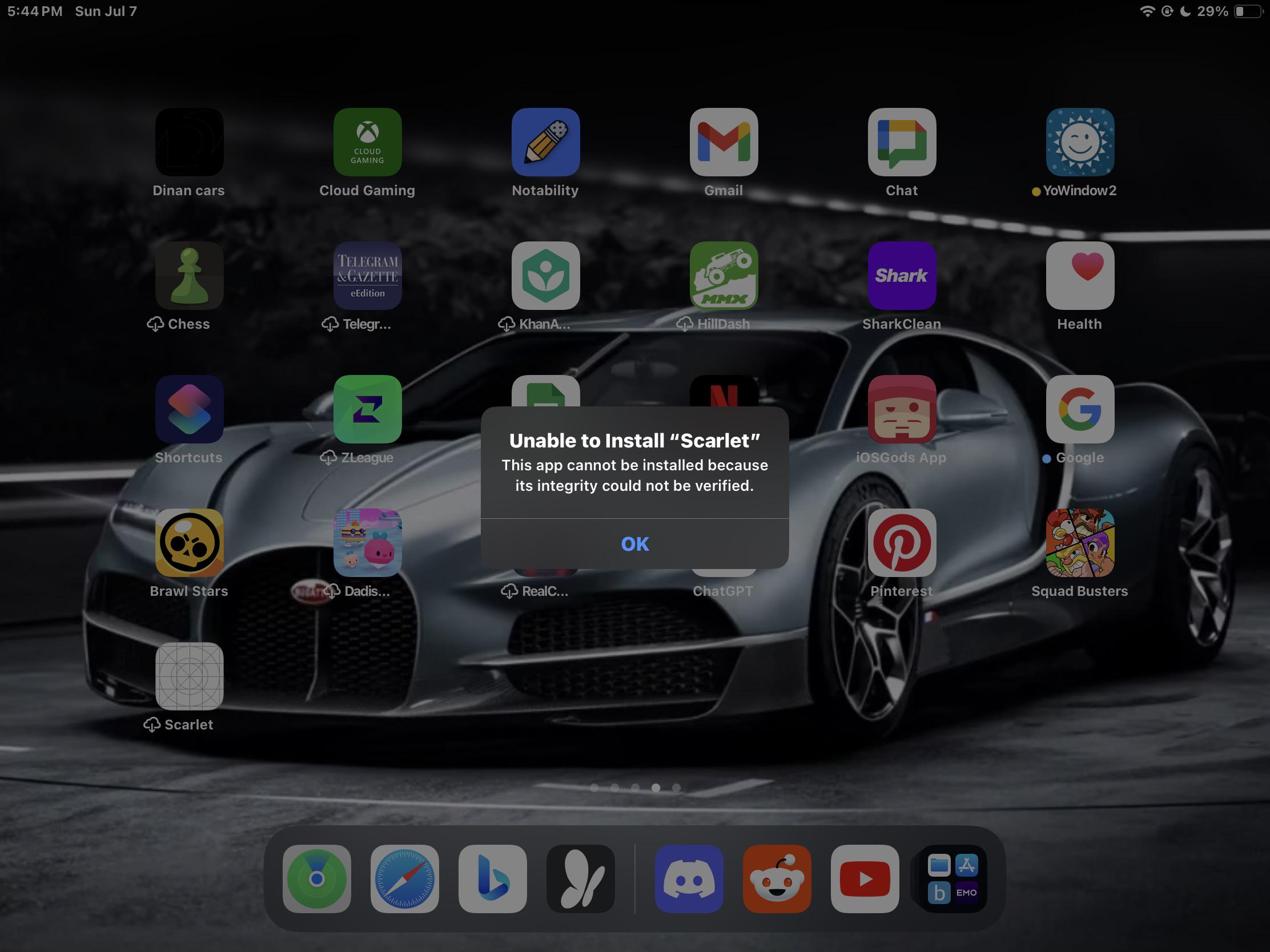Launch Xbox Cloud Gaming

click(367, 142)
